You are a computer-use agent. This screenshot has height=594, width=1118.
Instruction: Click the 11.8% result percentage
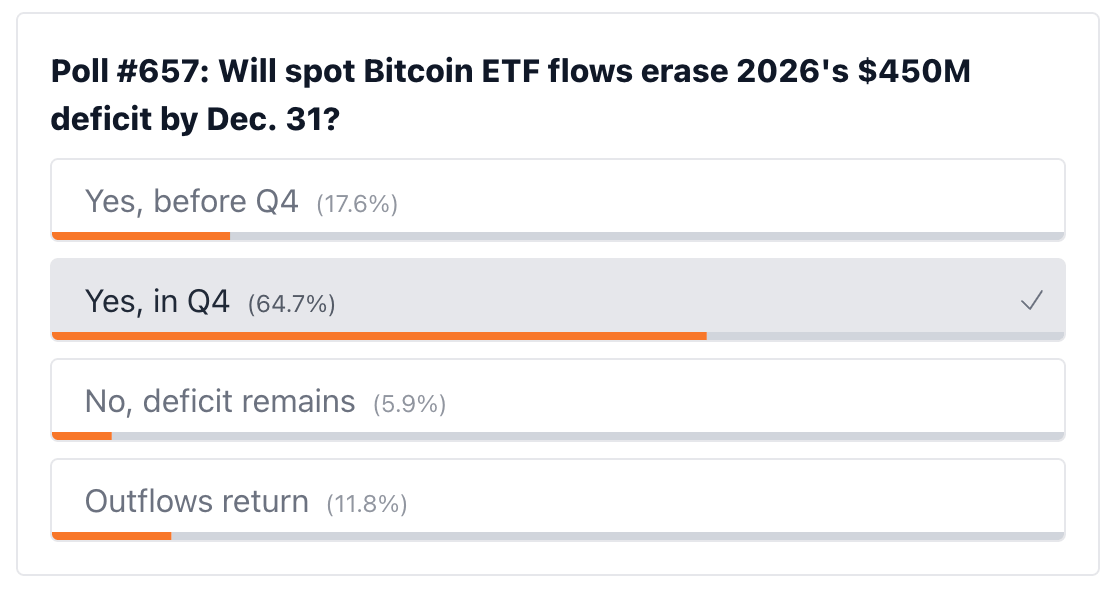pyautogui.click(x=366, y=503)
